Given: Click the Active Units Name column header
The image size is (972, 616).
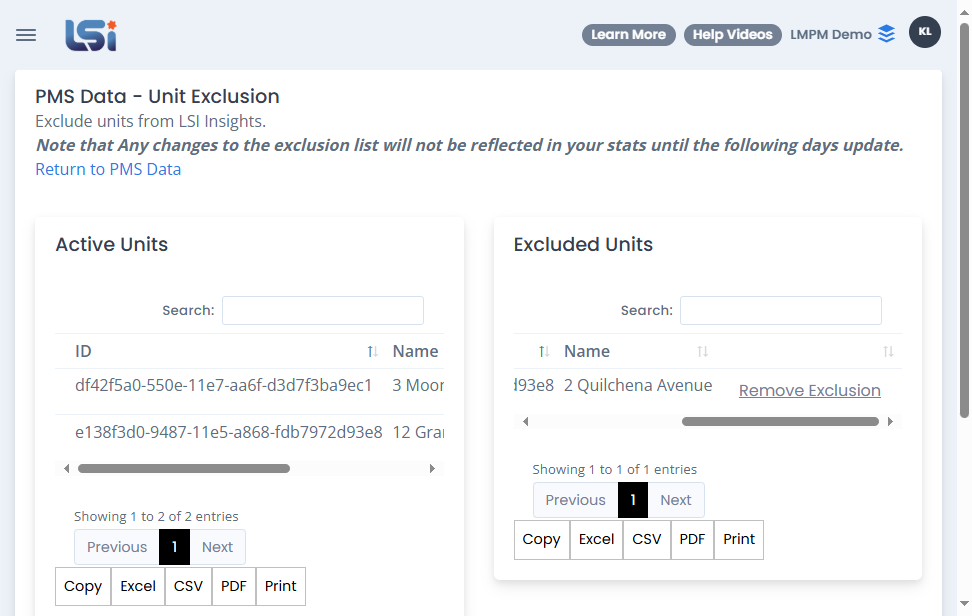Looking at the screenshot, I should [x=415, y=351].
